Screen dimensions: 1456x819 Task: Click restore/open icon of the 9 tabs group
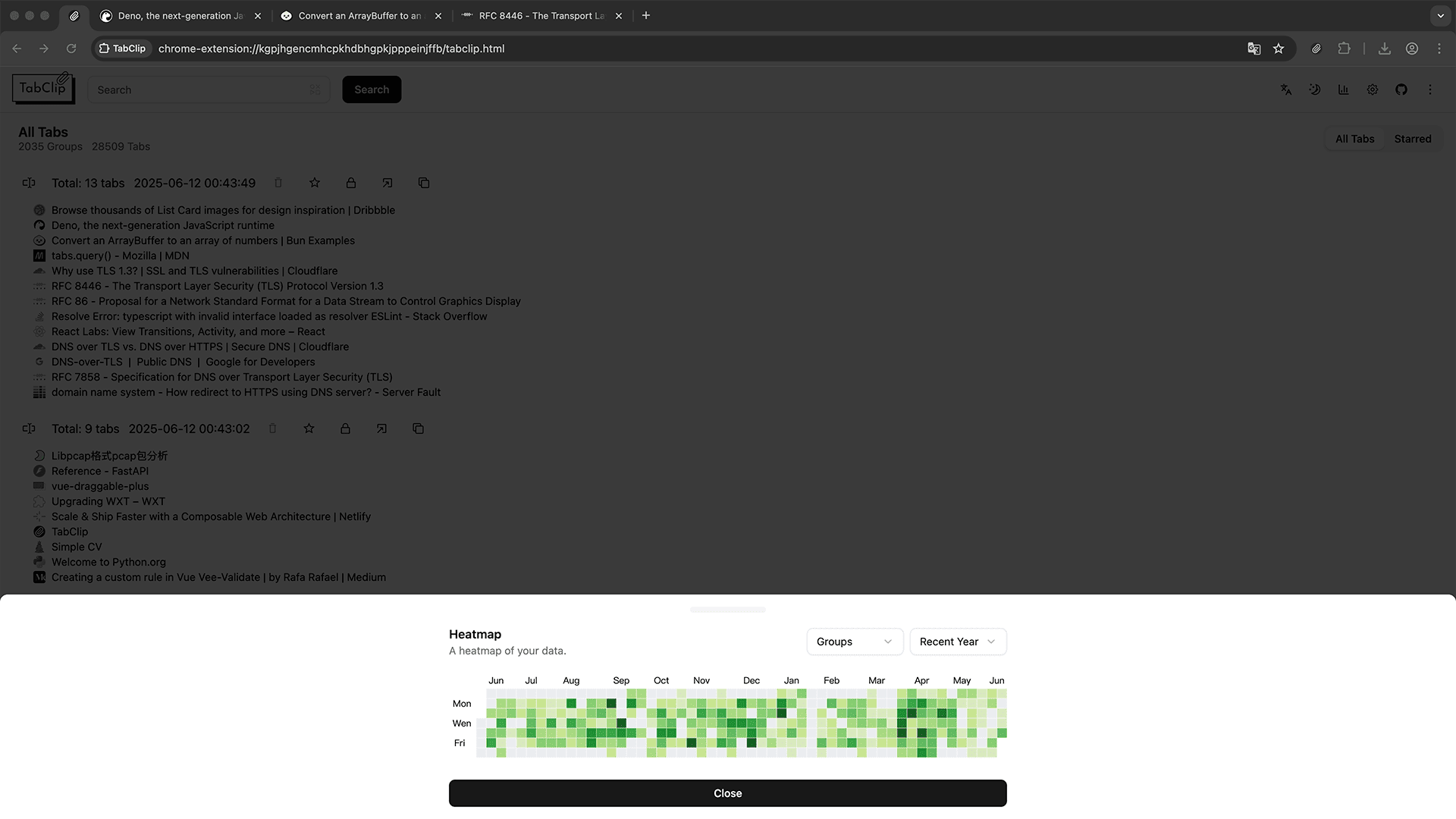coord(381,428)
